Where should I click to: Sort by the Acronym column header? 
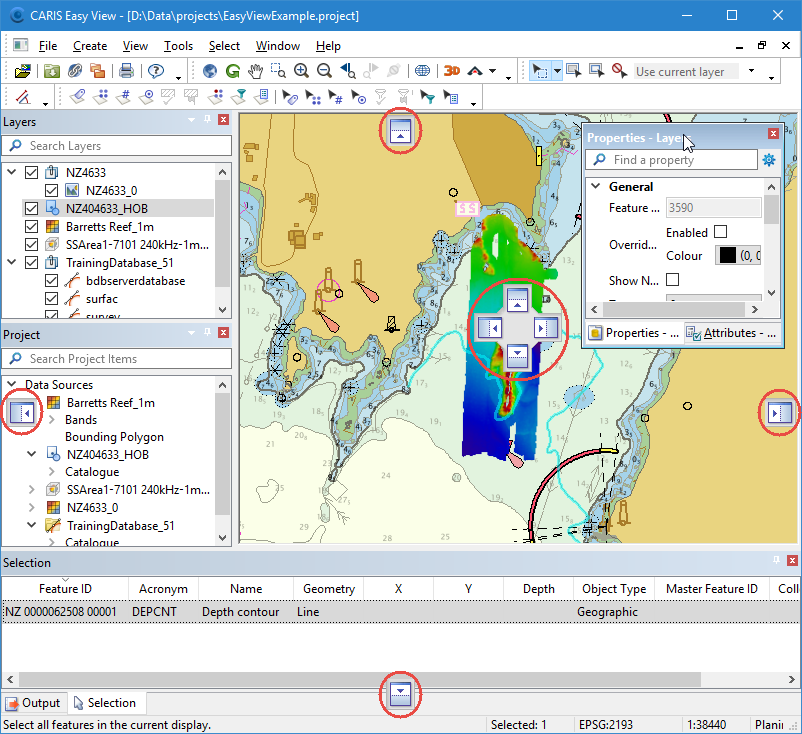point(163,589)
